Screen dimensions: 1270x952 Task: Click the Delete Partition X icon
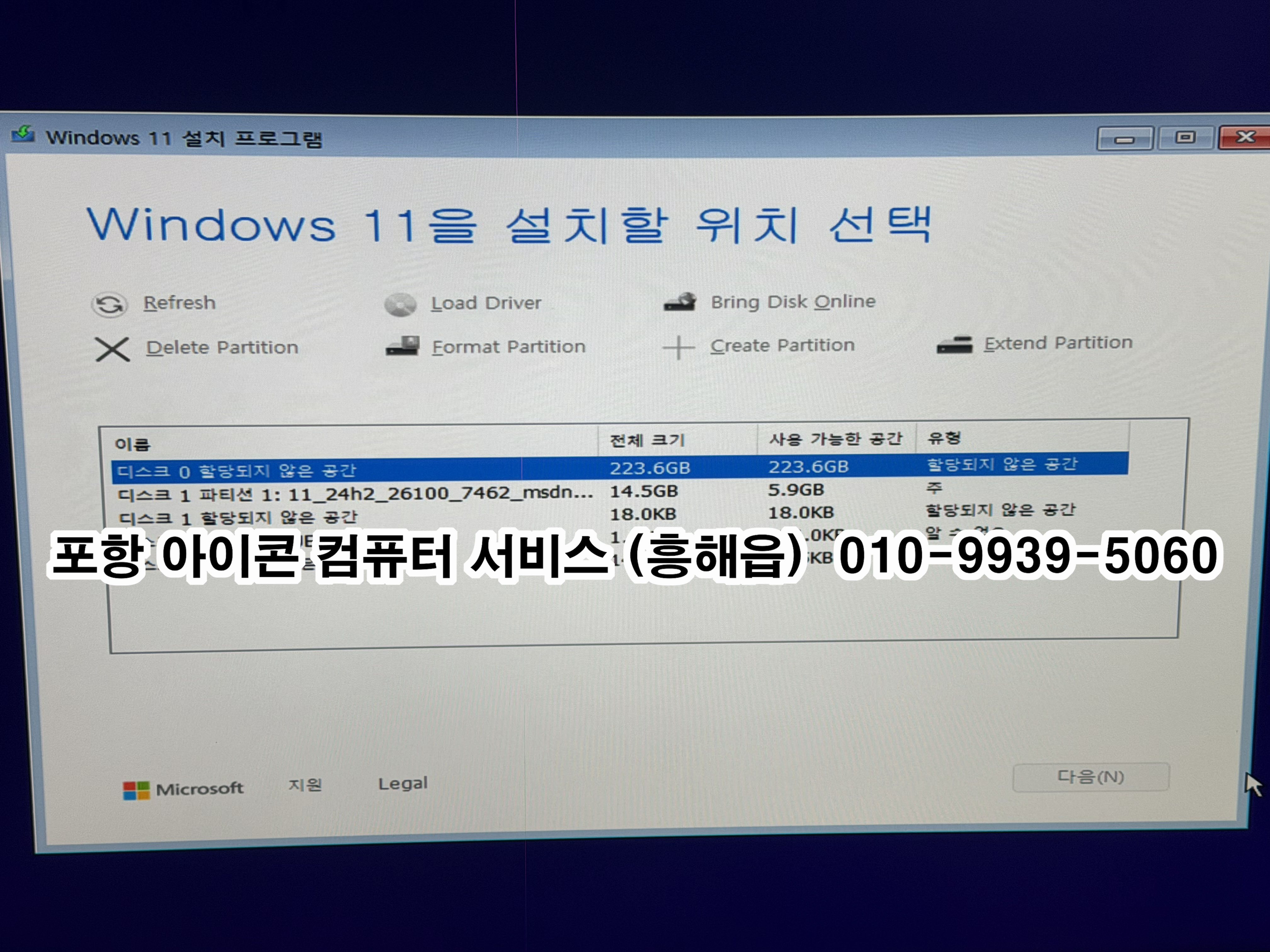[x=112, y=349]
